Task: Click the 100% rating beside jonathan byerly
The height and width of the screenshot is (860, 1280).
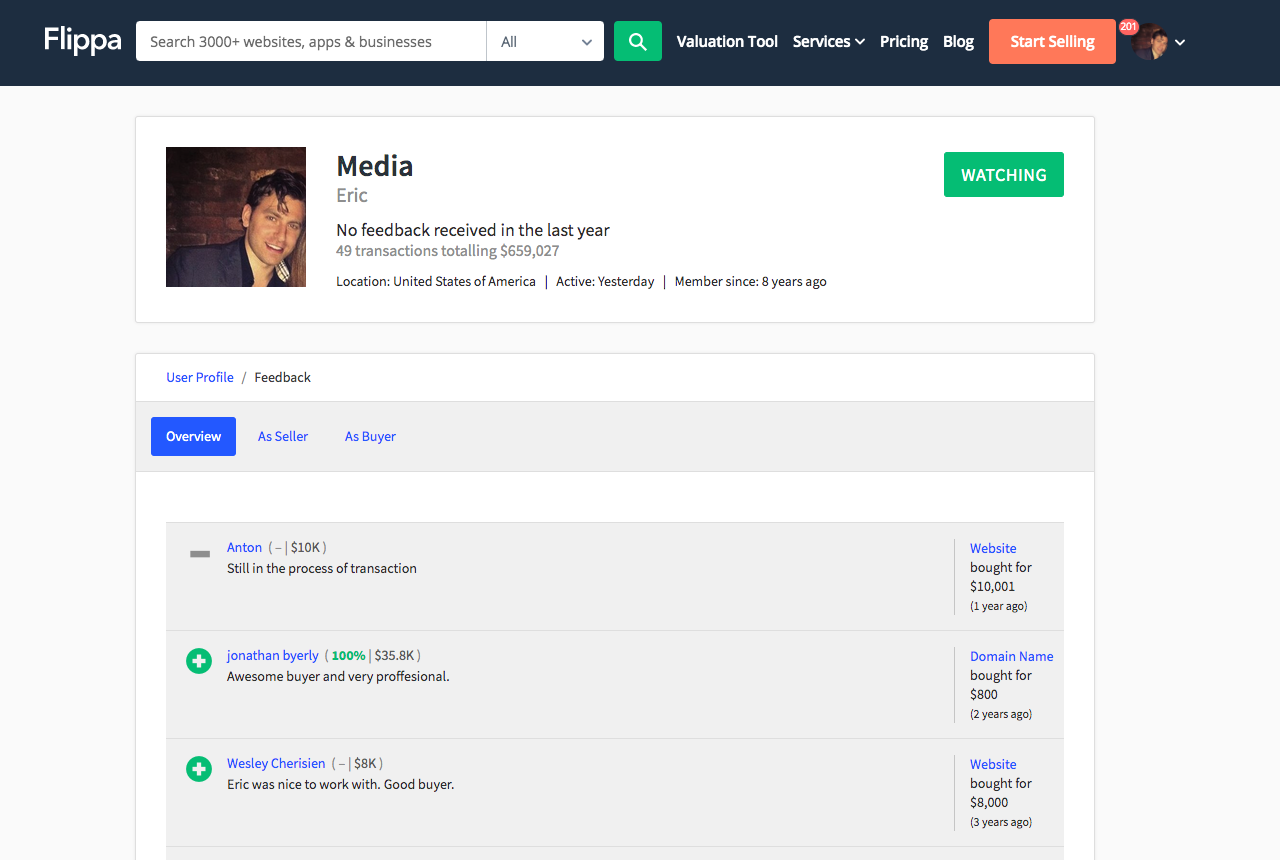Action: click(x=348, y=655)
